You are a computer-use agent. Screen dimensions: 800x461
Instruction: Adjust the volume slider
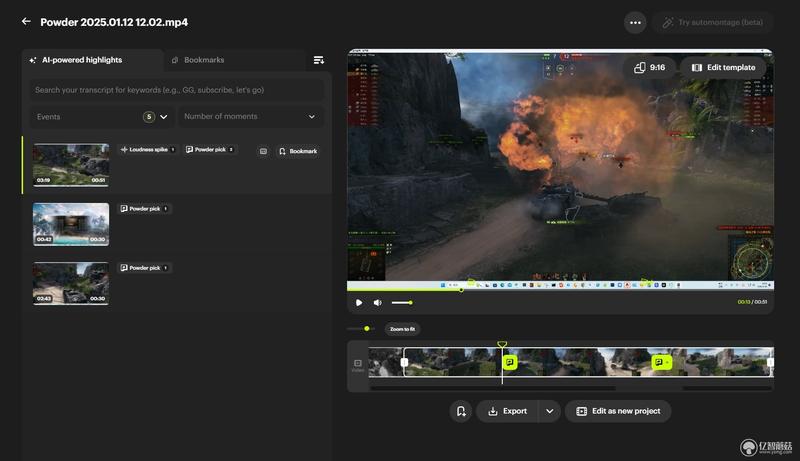point(402,302)
